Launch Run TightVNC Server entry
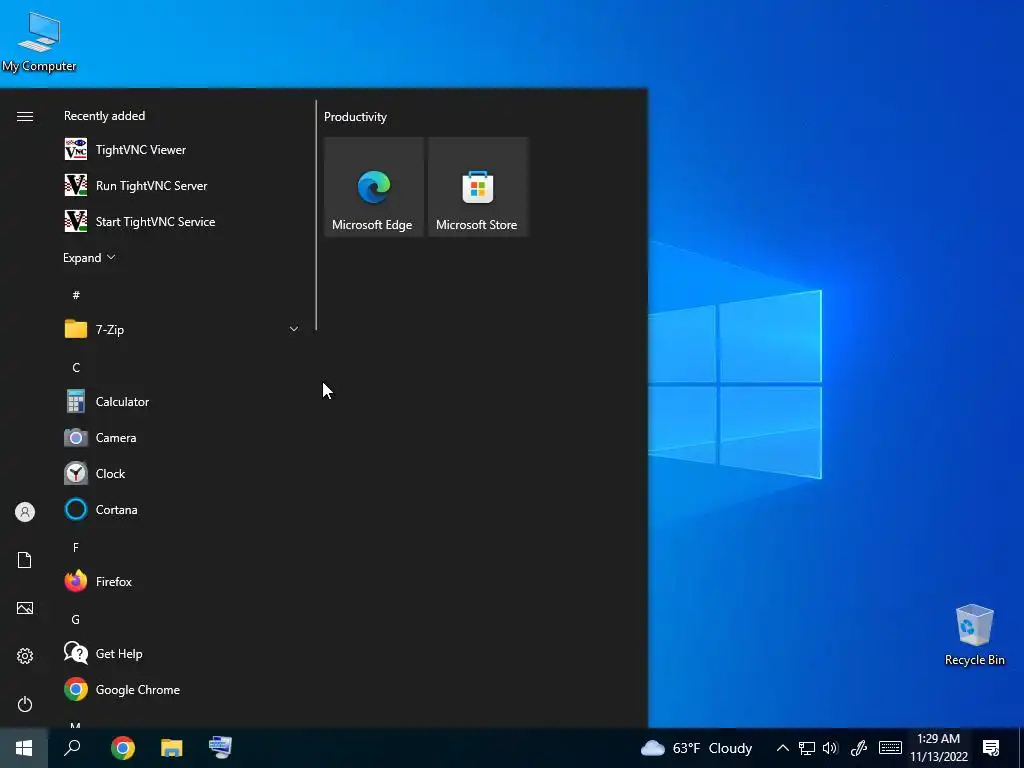 coord(182,185)
